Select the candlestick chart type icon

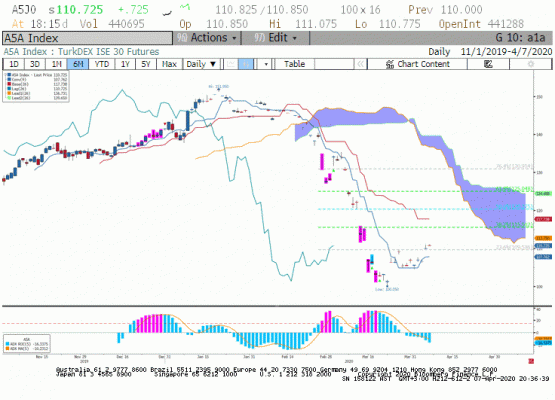click(x=246, y=64)
